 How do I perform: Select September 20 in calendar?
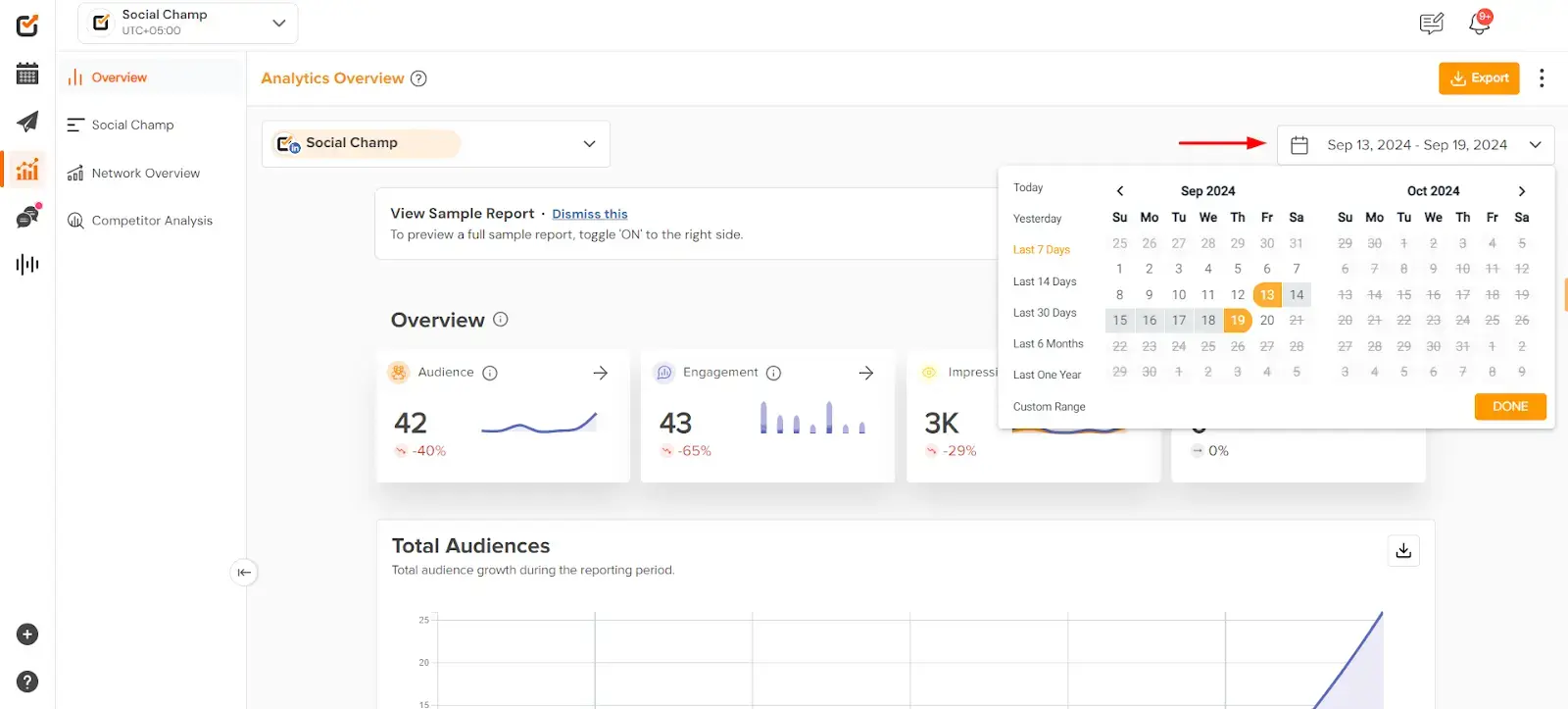pos(1267,320)
